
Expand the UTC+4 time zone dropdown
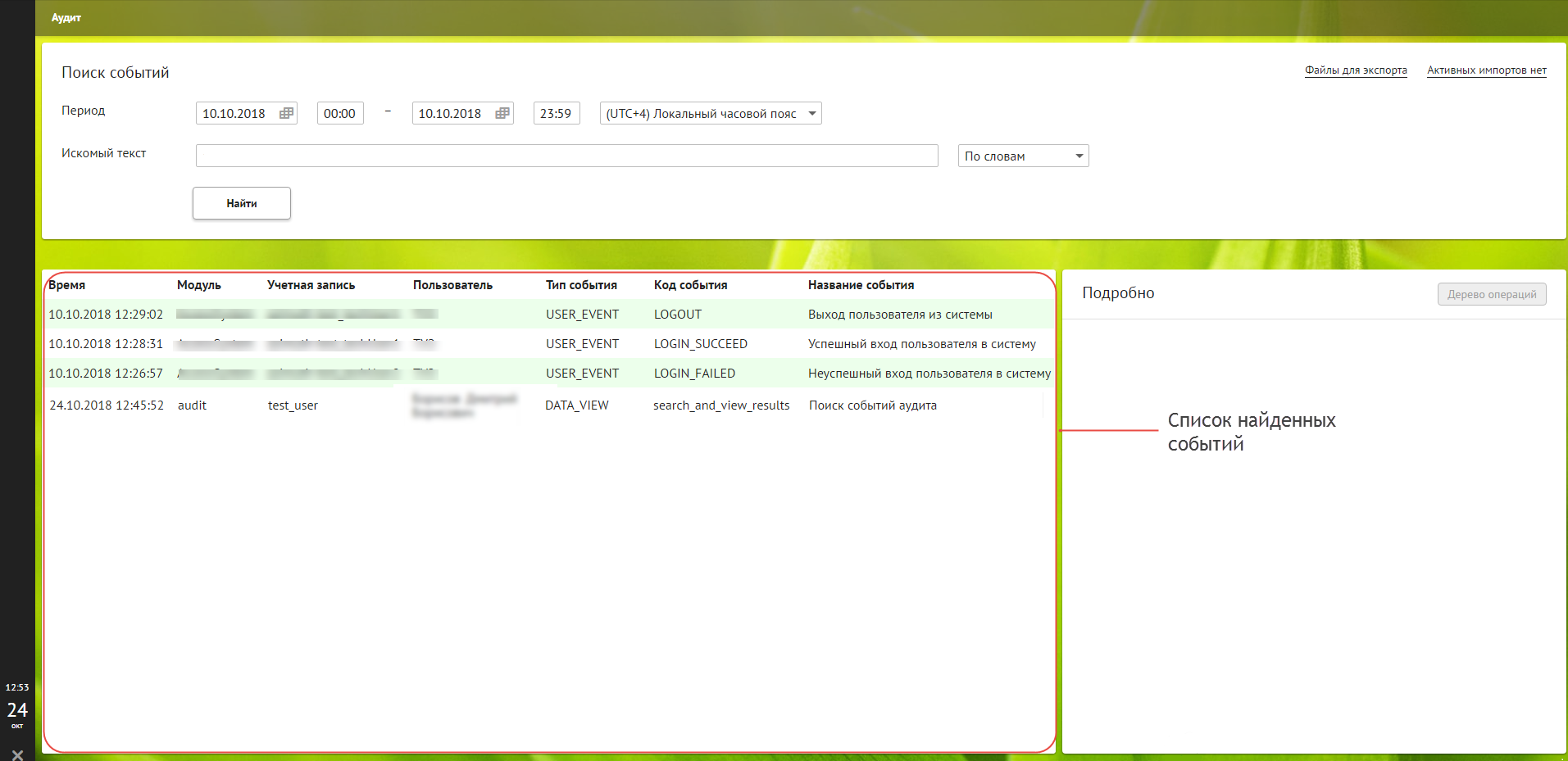pyautogui.click(x=811, y=113)
